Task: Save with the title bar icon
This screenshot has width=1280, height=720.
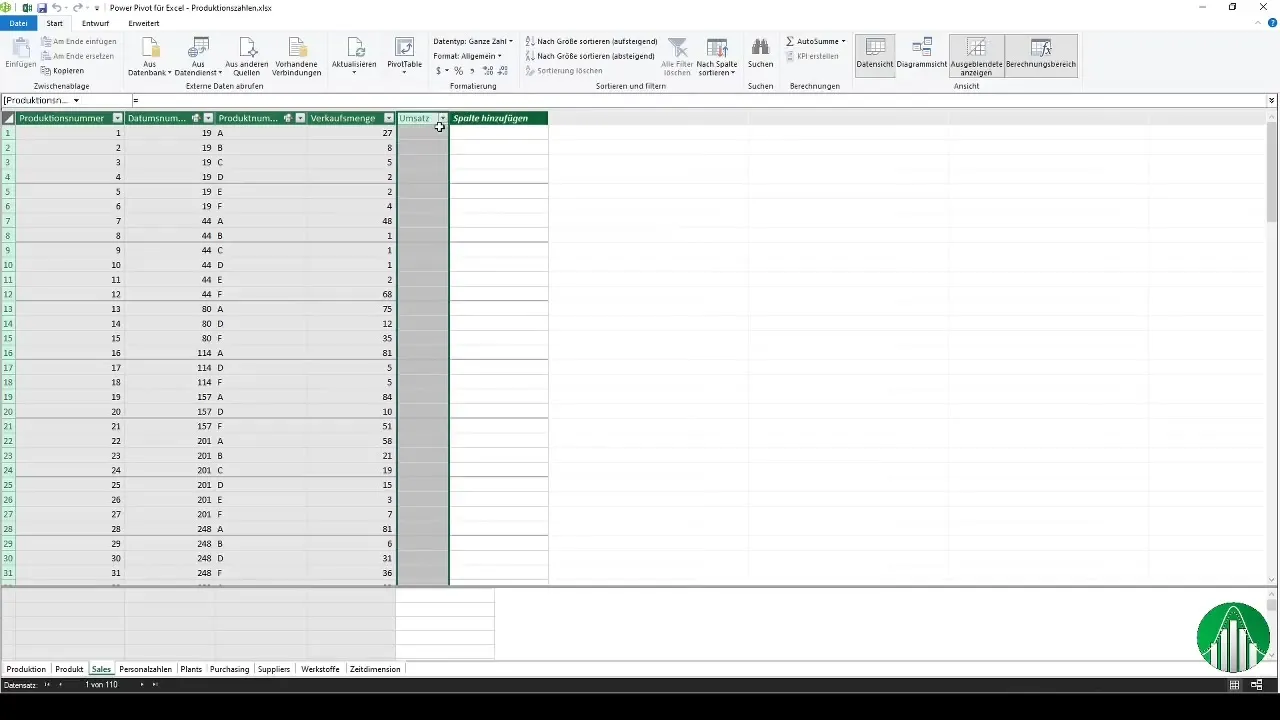Action: point(42,7)
